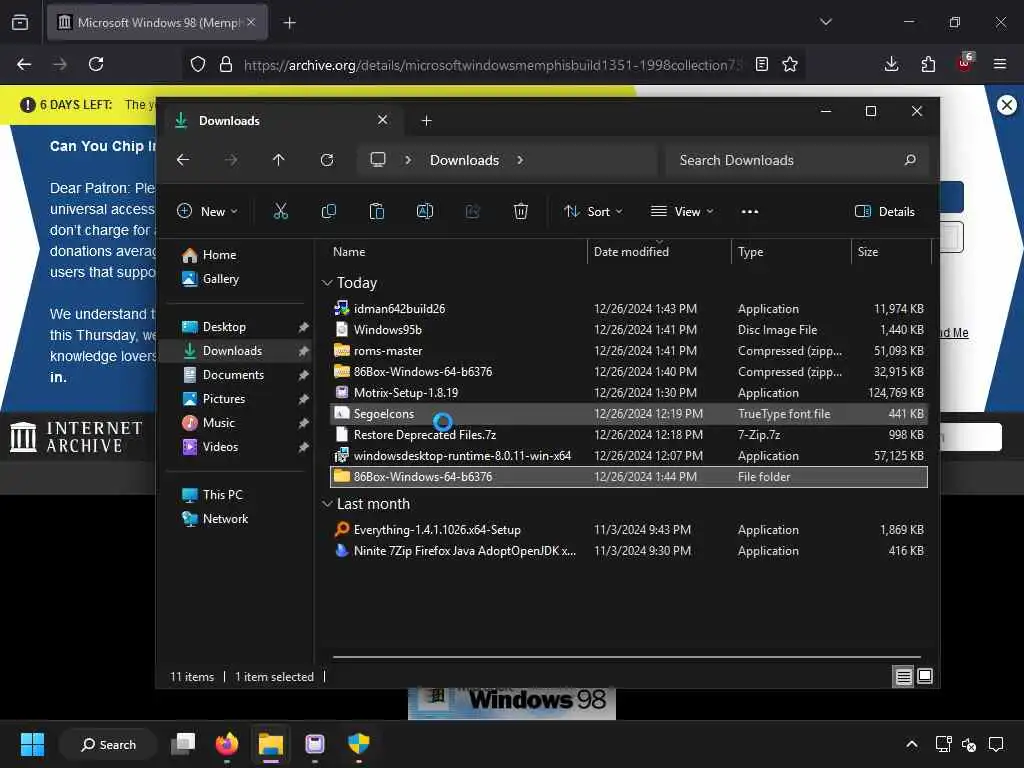Expand chevron after Downloads in address bar

coord(520,160)
